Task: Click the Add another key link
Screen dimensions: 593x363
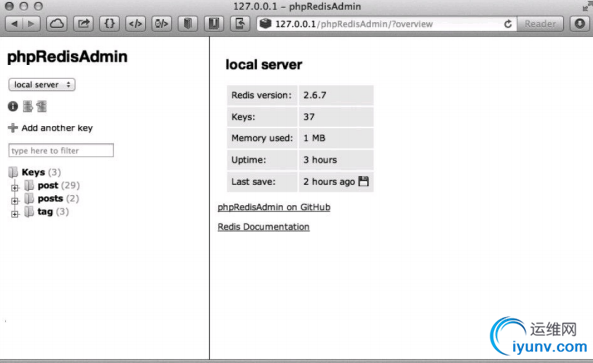Action: tap(57, 128)
